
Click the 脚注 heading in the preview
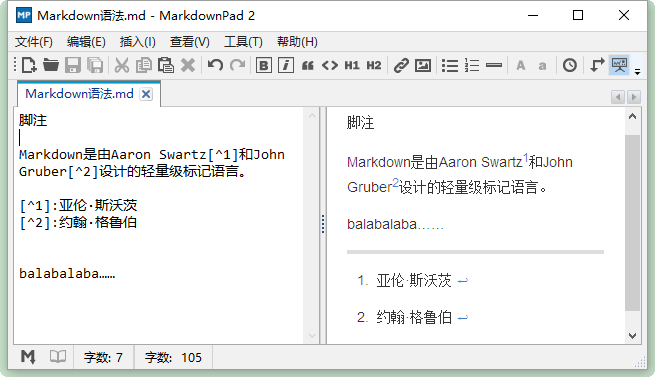pyautogui.click(x=361, y=123)
